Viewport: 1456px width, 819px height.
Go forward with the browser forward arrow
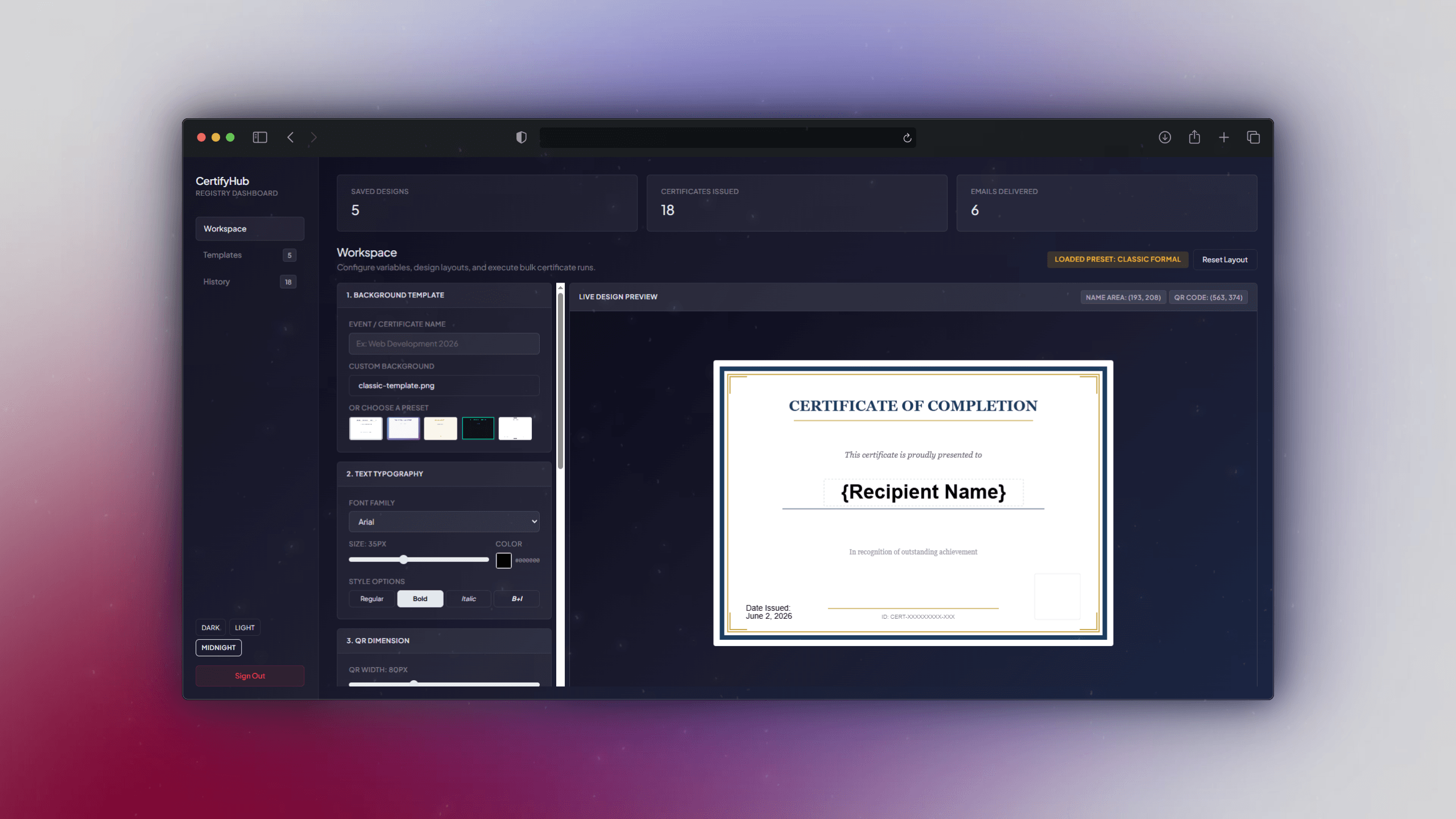313,137
